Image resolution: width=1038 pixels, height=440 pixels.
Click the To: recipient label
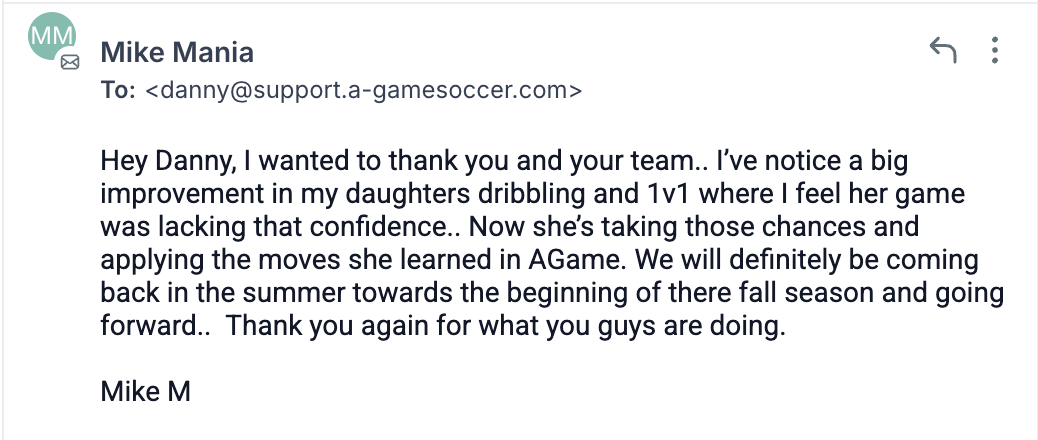[118, 90]
